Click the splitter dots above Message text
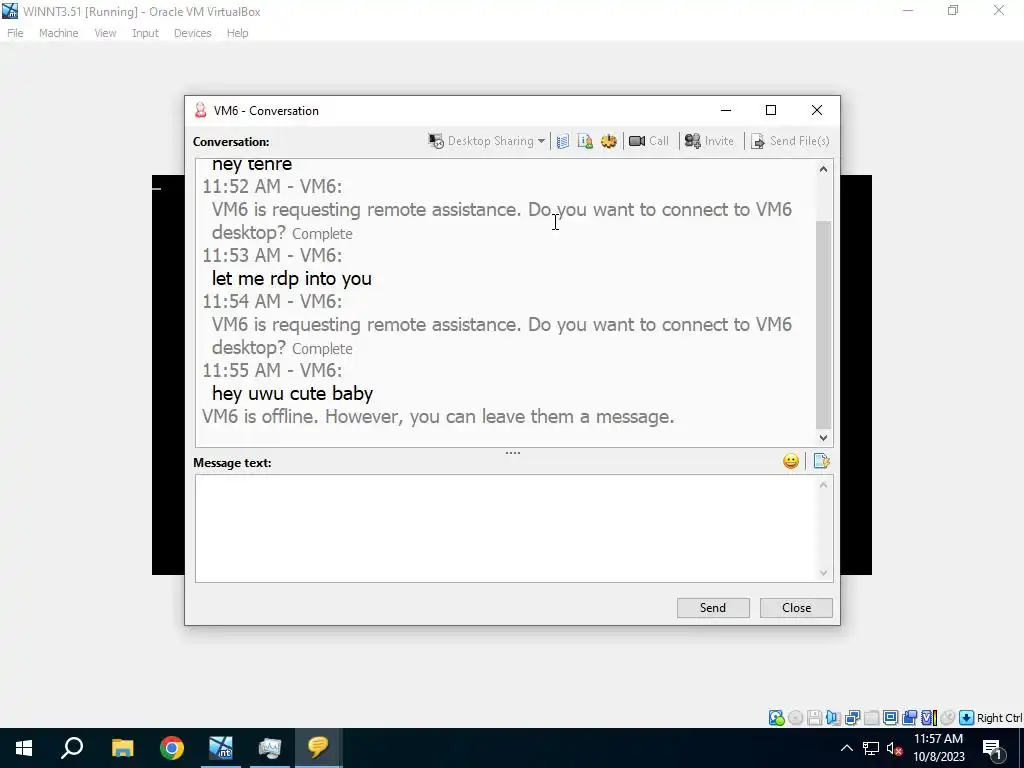 (513, 453)
